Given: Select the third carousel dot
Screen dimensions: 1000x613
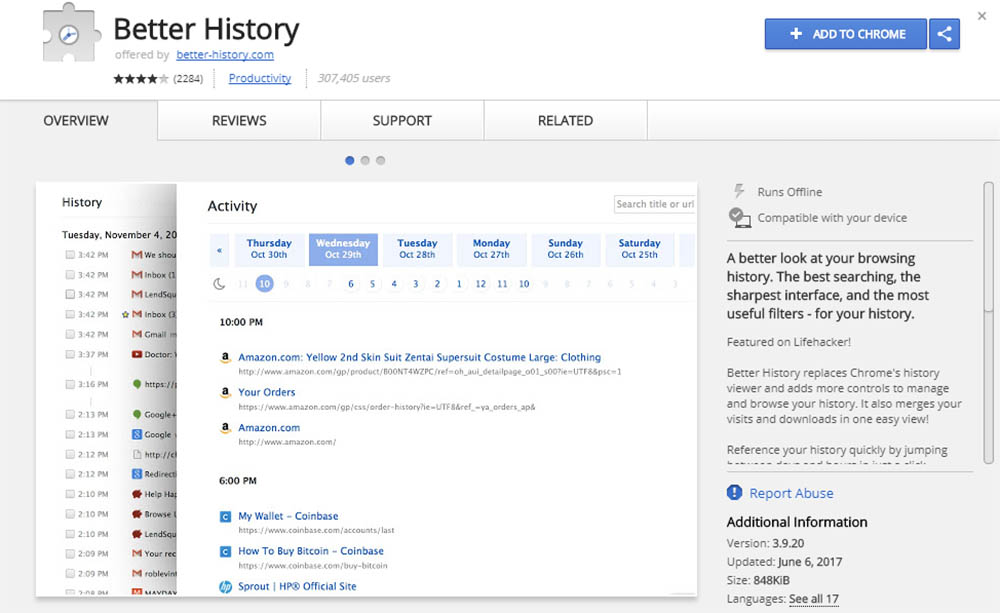Looking at the screenshot, I should [x=381, y=160].
